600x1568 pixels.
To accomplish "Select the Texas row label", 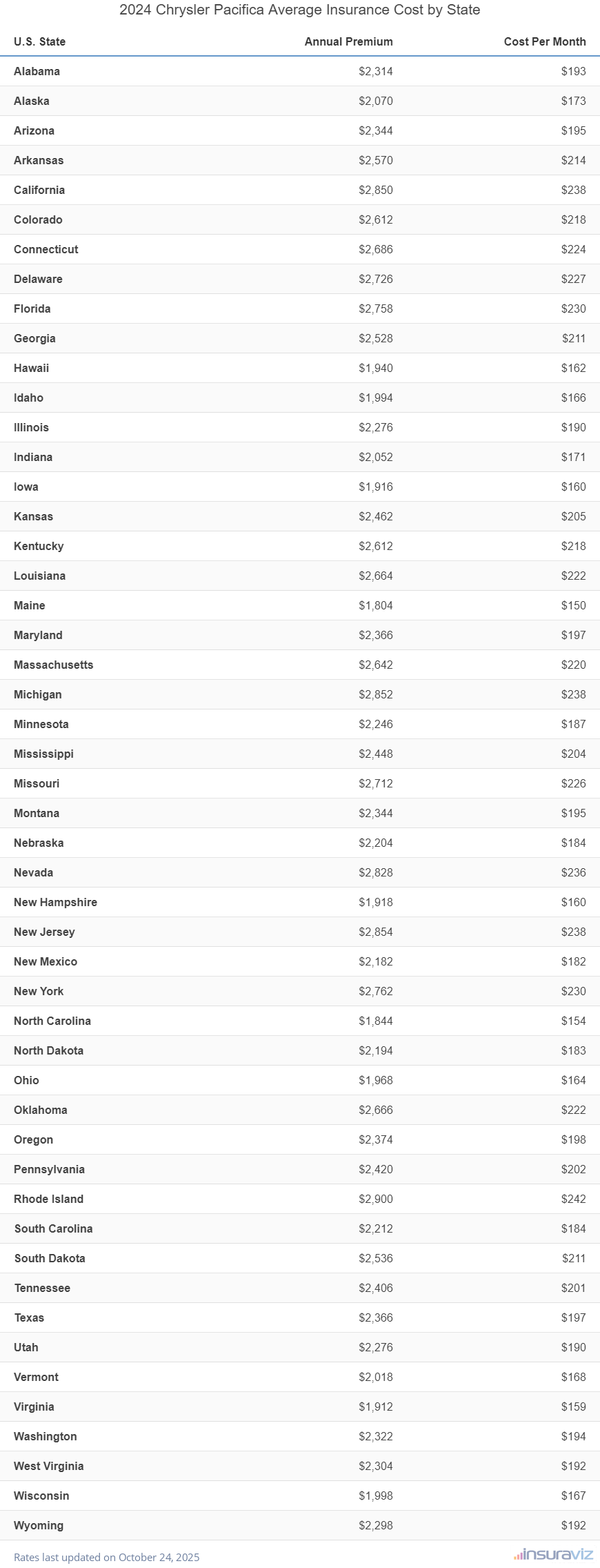I will tap(29, 1317).
